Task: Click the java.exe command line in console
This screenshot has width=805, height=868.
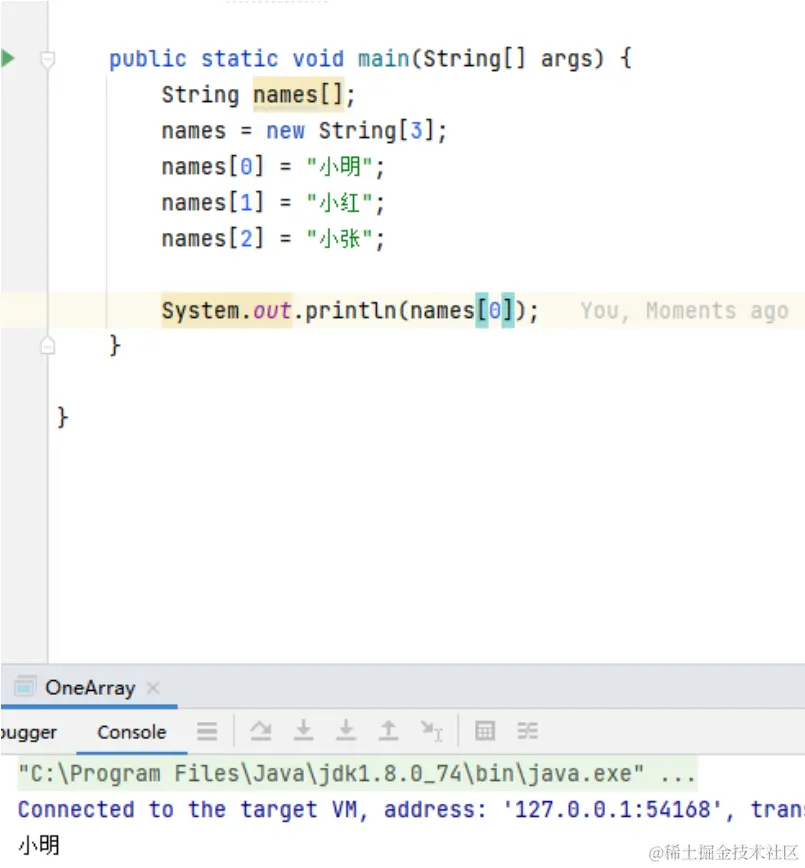Action: [357, 773]
